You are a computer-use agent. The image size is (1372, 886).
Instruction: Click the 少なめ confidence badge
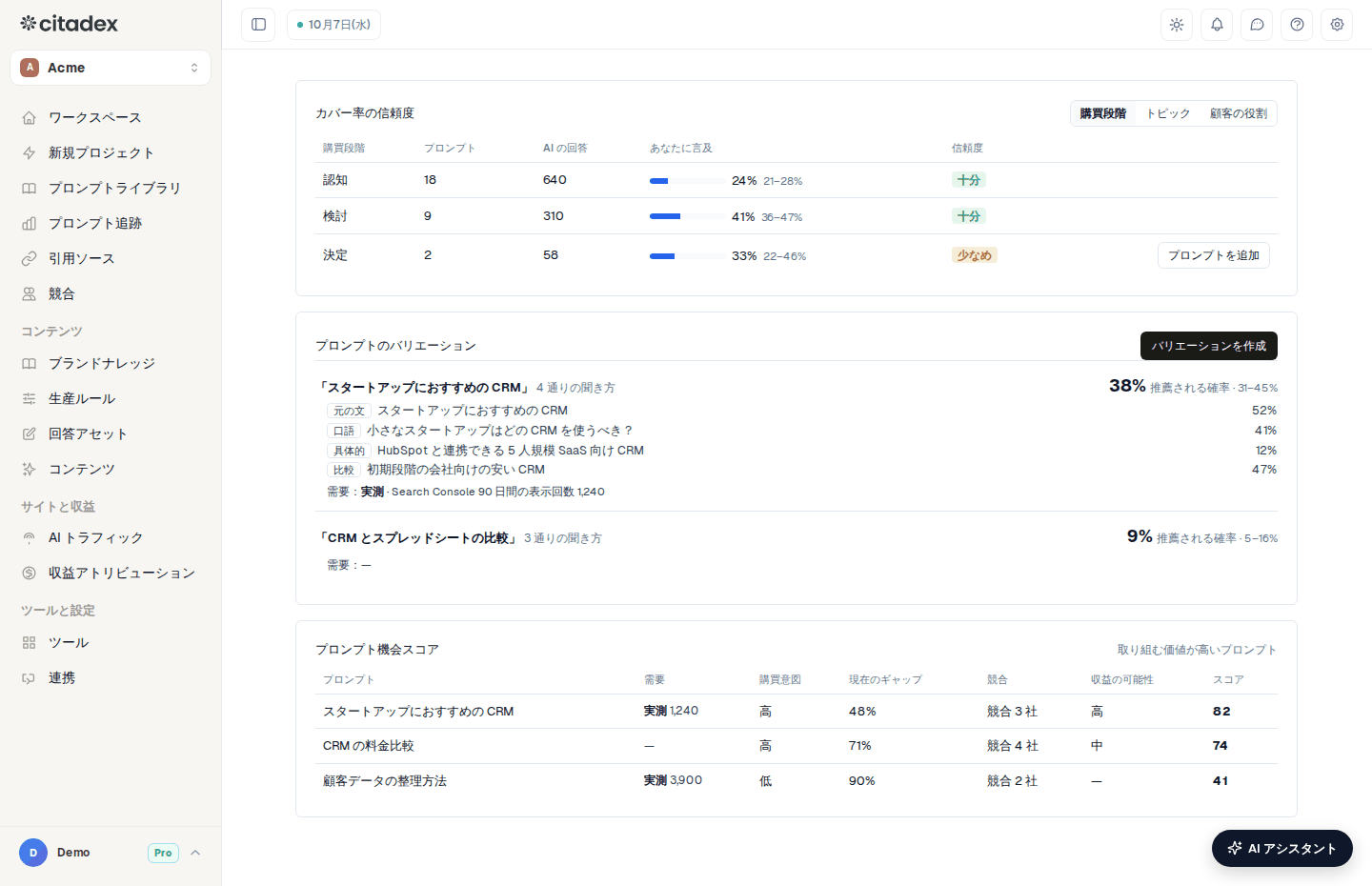(975, 255)
